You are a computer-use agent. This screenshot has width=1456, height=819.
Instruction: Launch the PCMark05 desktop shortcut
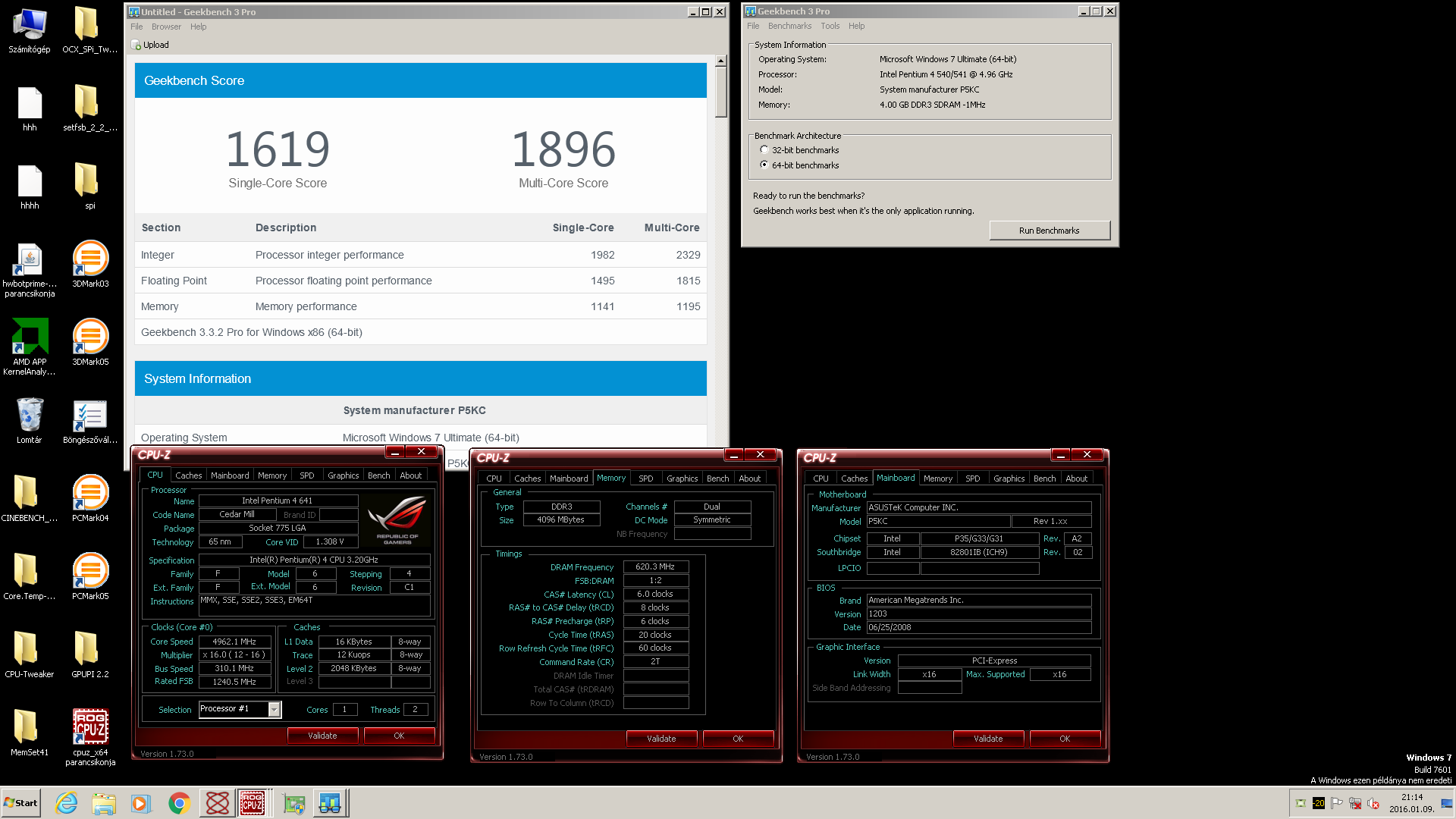tap(90, 577)
